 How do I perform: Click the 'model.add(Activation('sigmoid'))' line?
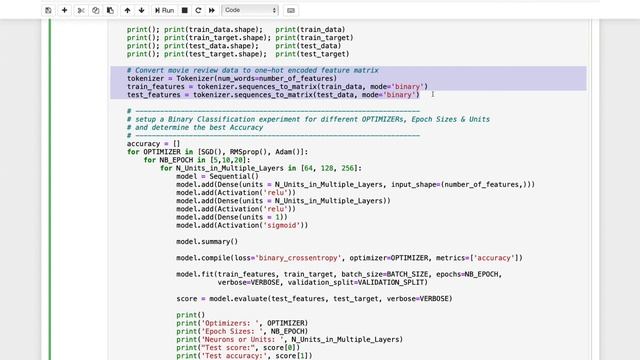pyautogui.click(x=242, y=225)
